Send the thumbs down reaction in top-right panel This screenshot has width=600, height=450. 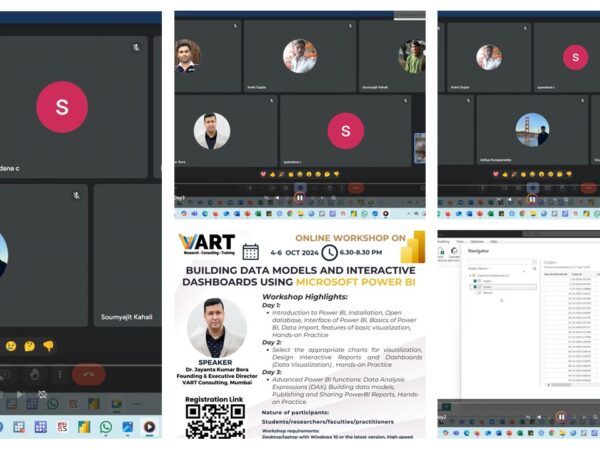(569, 174)
